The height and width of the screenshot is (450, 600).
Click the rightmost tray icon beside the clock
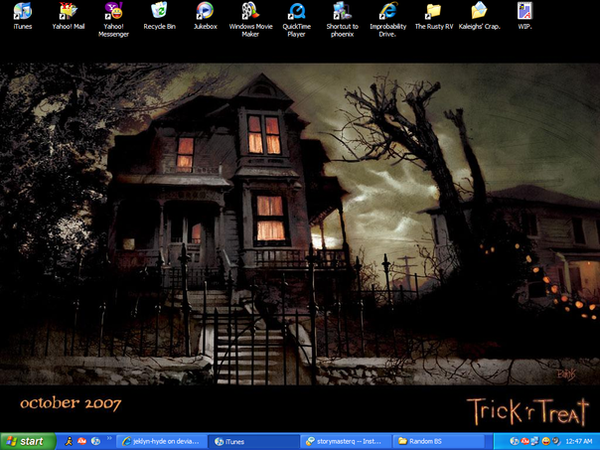pos(556,441)
